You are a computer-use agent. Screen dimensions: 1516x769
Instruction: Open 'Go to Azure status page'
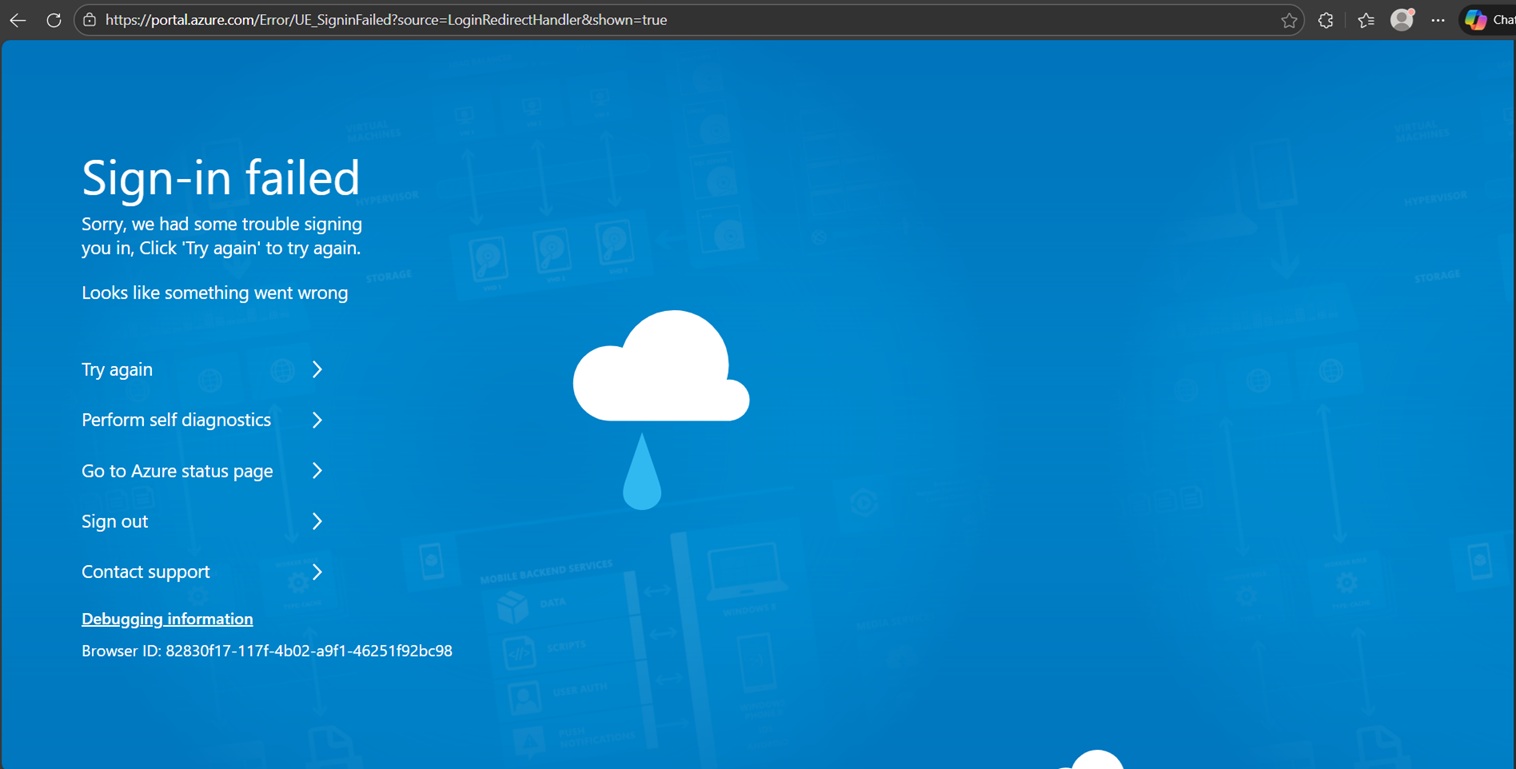coord(177,471)
